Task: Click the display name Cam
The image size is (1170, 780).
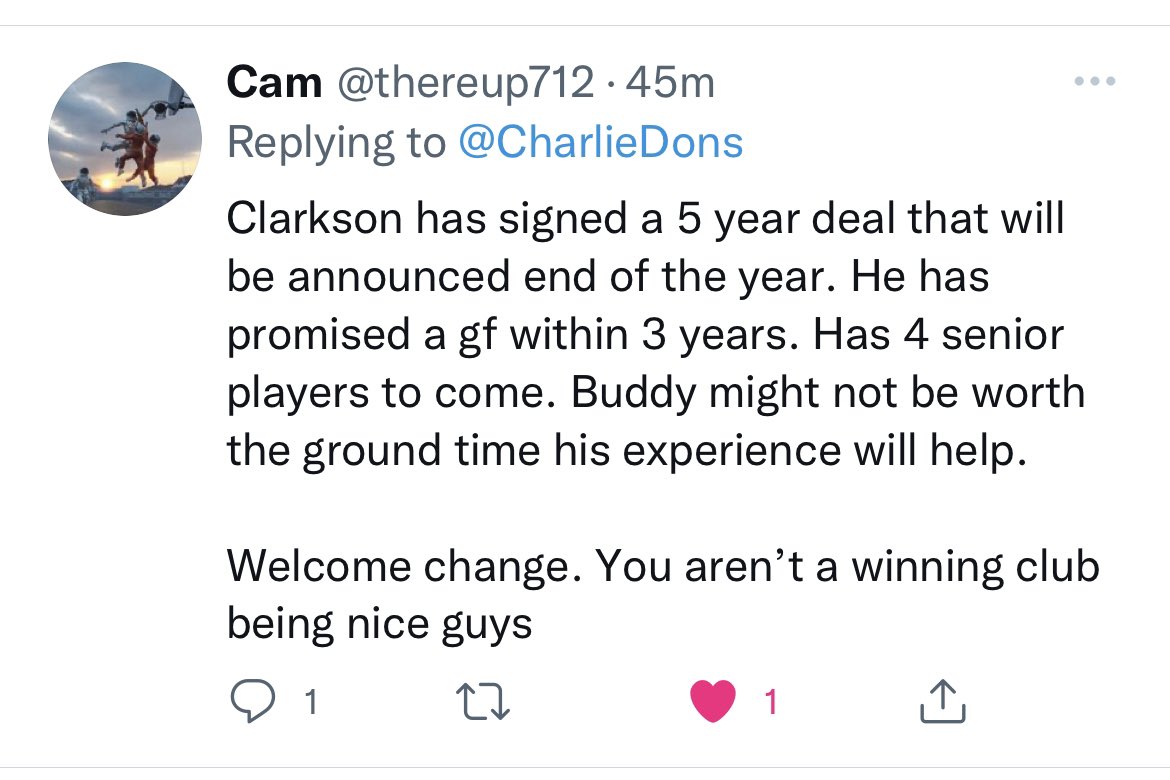Action: [274, 83]
